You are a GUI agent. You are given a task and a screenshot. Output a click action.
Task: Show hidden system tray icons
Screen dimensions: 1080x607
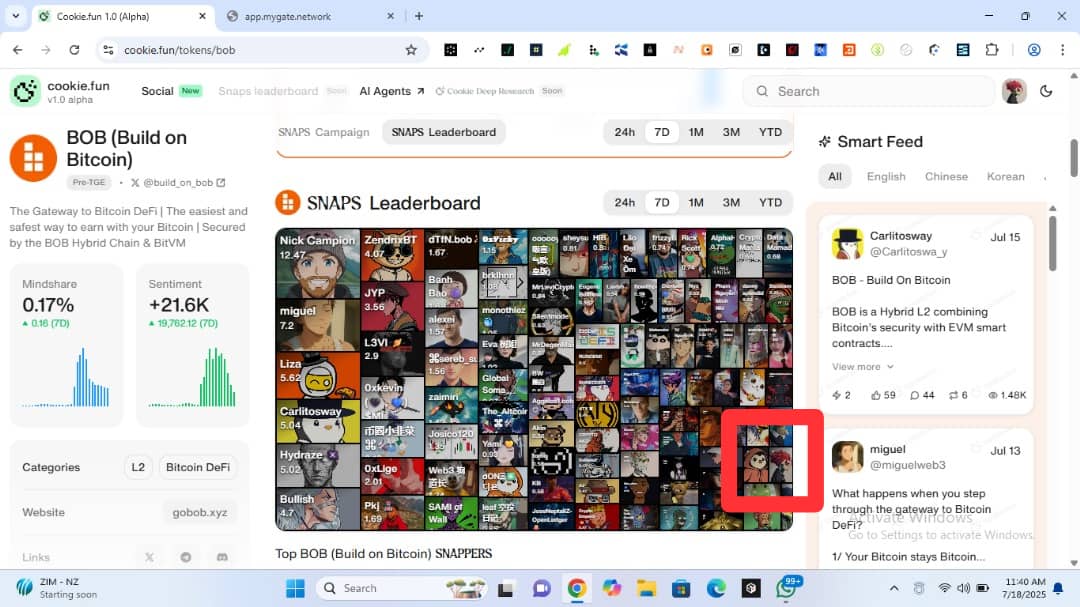[893, 588]
